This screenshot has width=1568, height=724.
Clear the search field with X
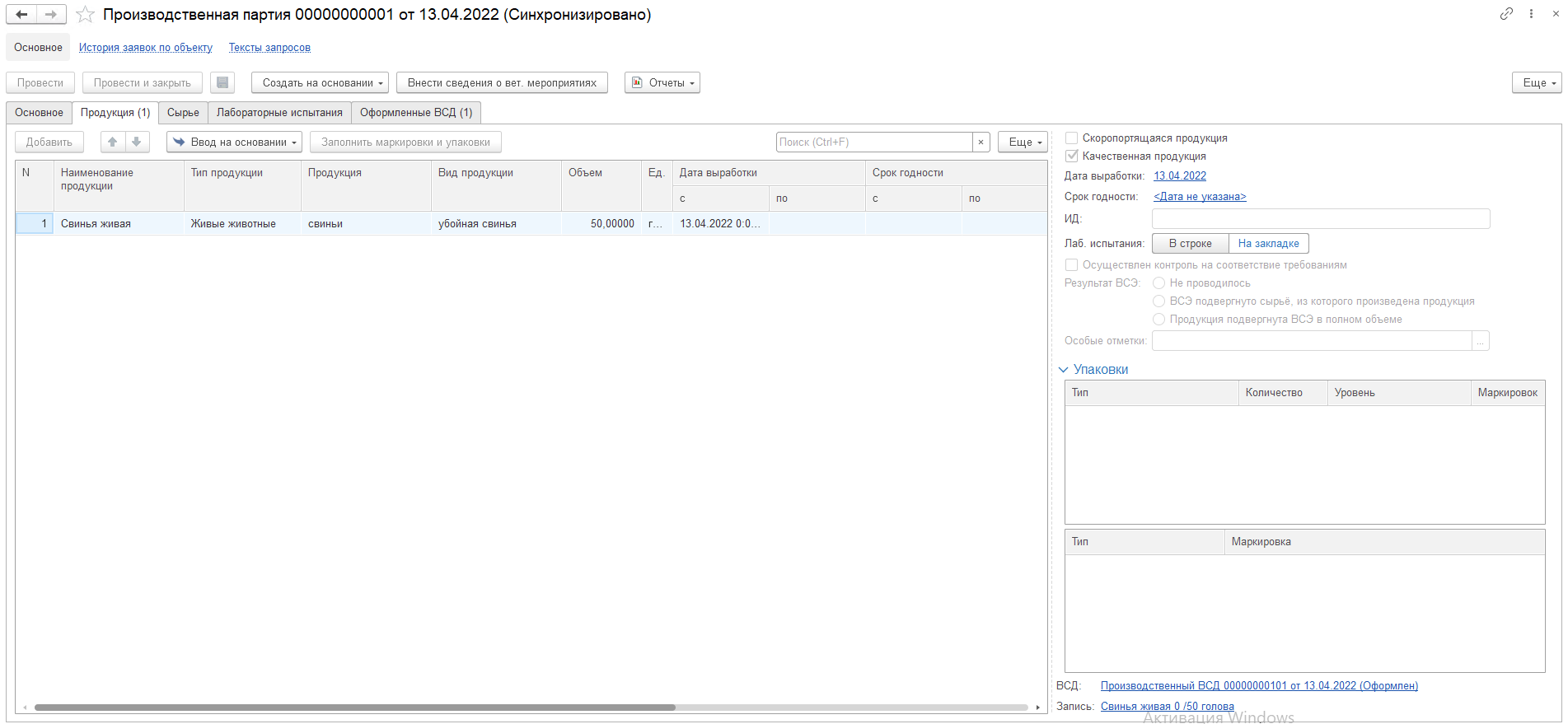[981, 142]
